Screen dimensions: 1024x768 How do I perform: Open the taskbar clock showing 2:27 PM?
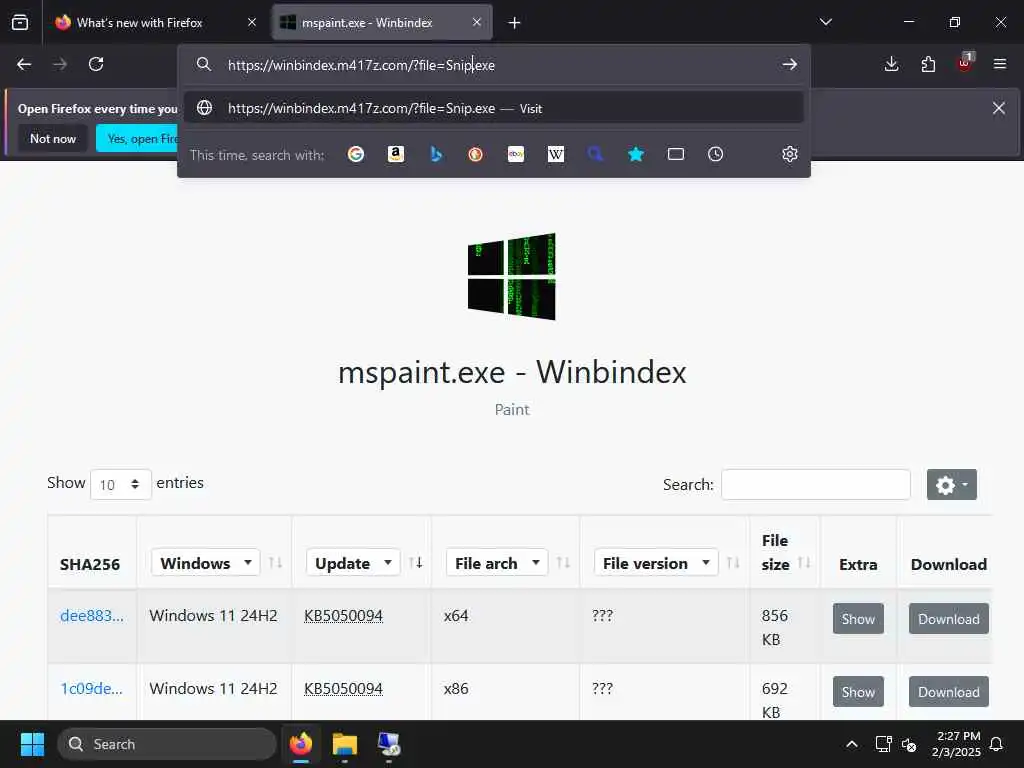957,744
